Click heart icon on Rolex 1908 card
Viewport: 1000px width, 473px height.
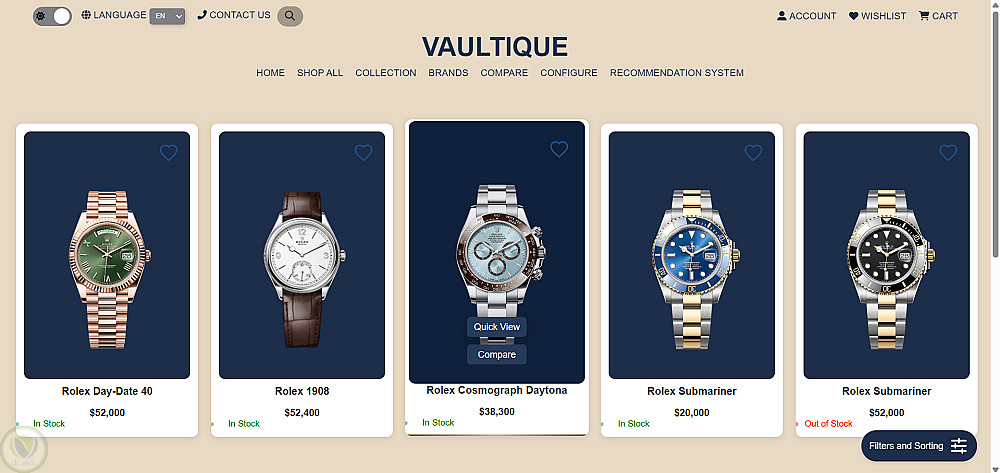point(363,152)
